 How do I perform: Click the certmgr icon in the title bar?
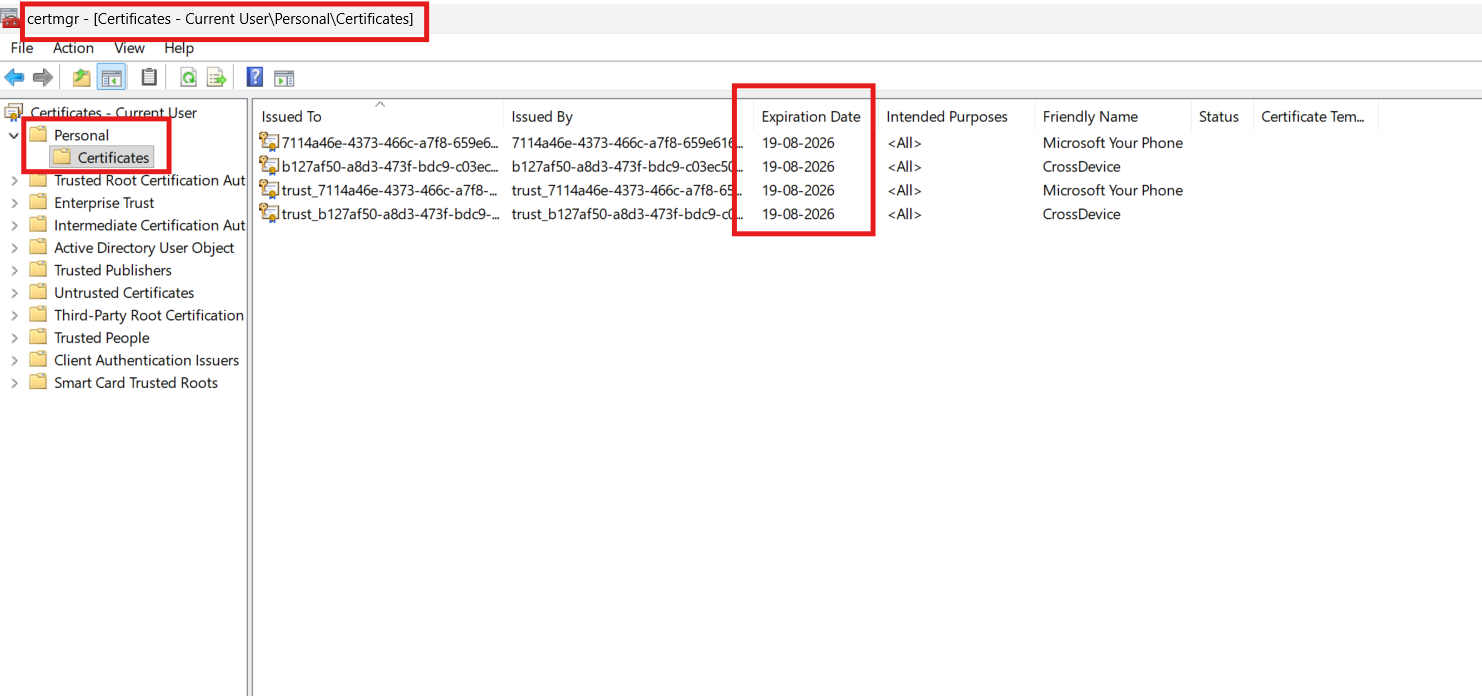point(10,17)
